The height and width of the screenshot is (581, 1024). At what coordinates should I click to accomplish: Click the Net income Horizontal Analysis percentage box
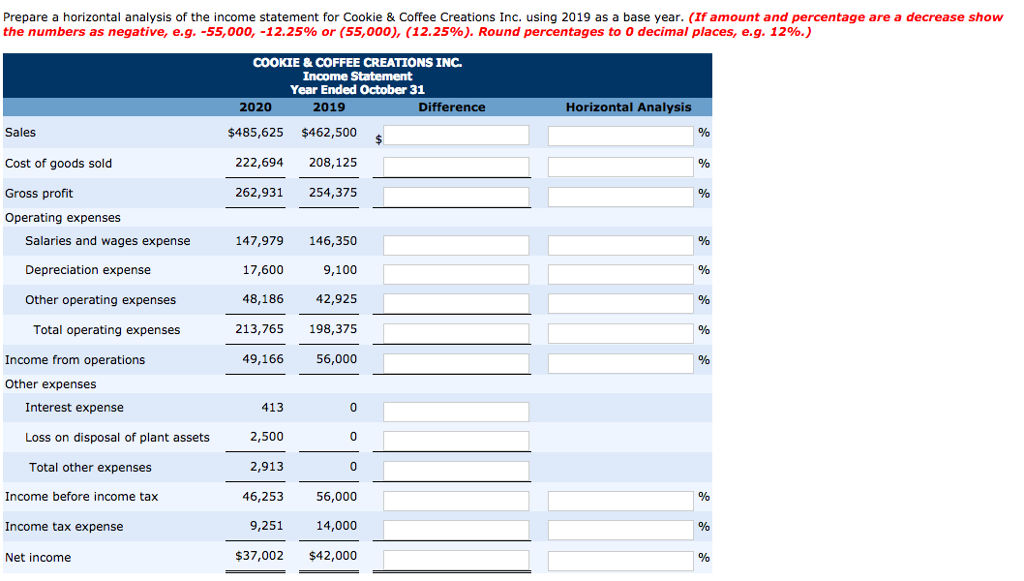pyautogui.click(x=620, y=560)
